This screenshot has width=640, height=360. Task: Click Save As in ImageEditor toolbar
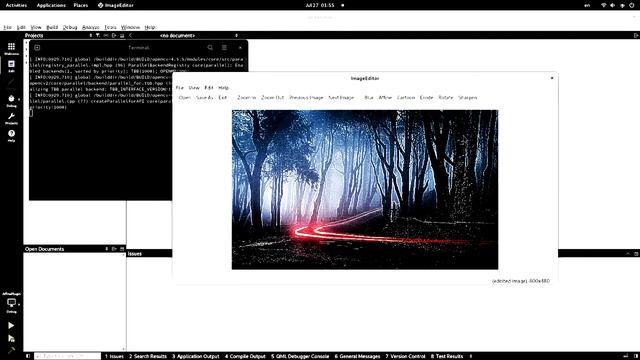(x=204, y=98)
